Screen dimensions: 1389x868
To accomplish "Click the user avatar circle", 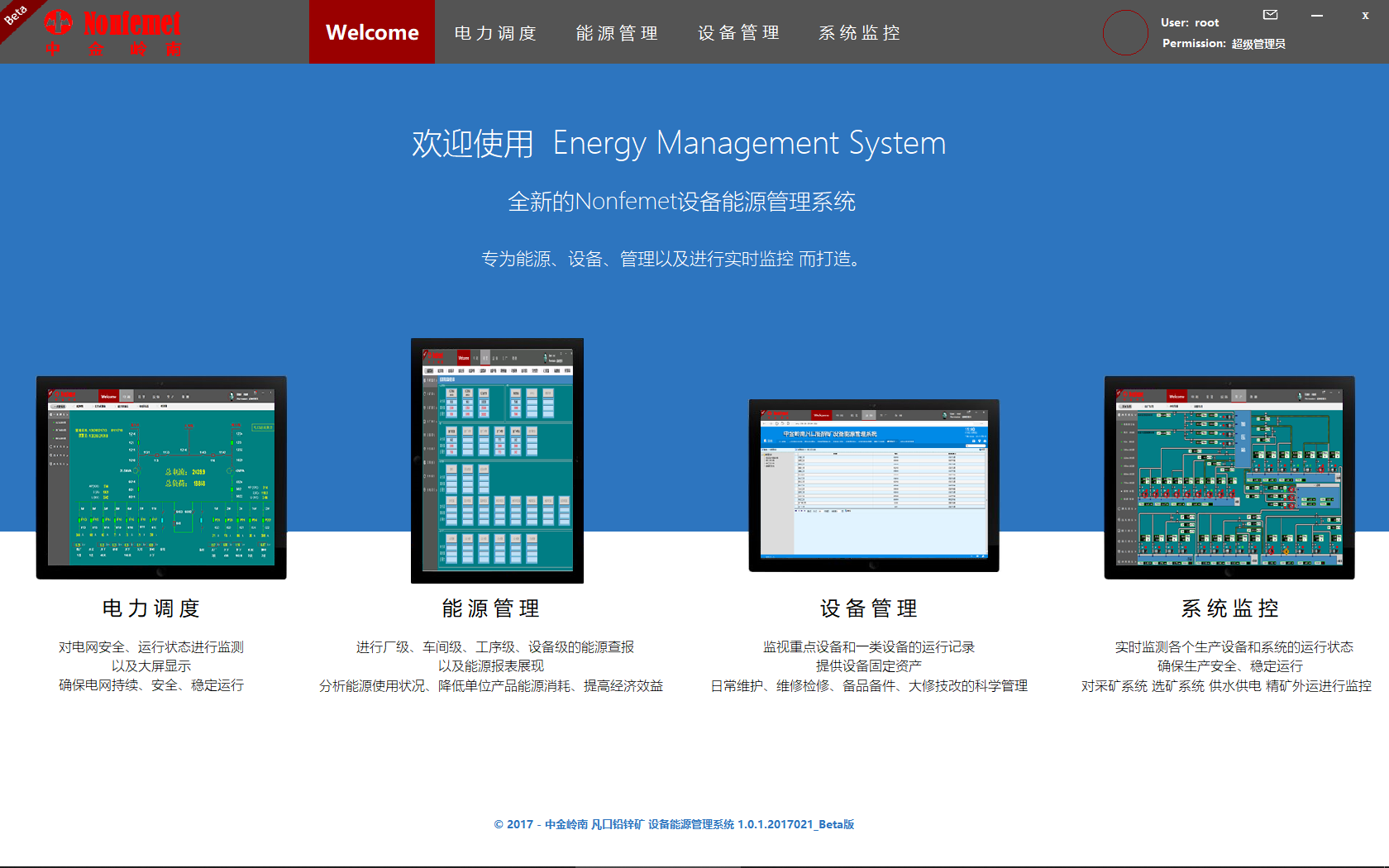I will (x=1125, y=32).
